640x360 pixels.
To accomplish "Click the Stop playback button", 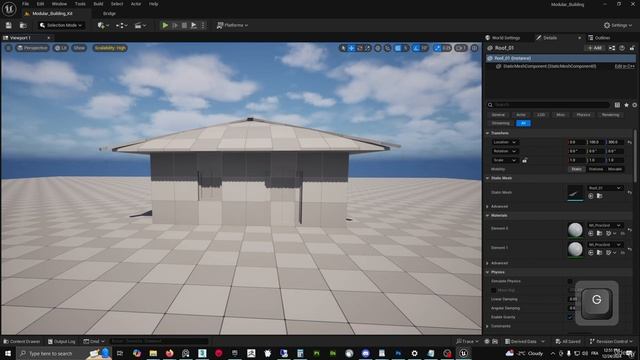I will [184, 25].
